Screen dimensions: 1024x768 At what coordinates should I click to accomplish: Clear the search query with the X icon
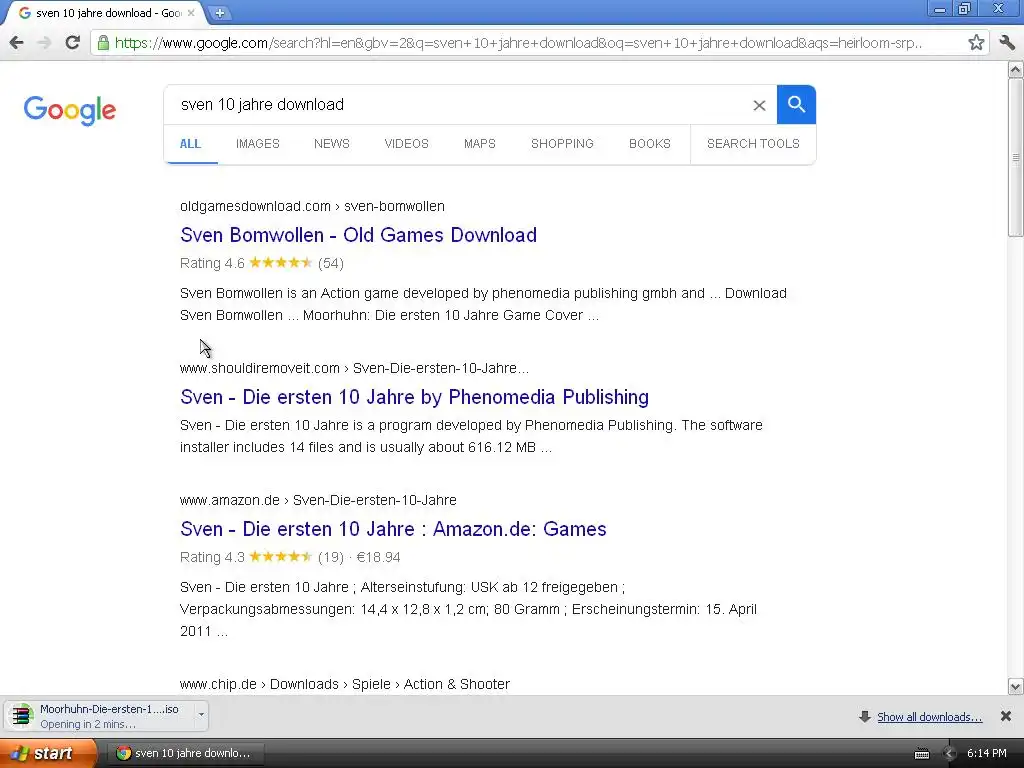(x=759, y=105)
